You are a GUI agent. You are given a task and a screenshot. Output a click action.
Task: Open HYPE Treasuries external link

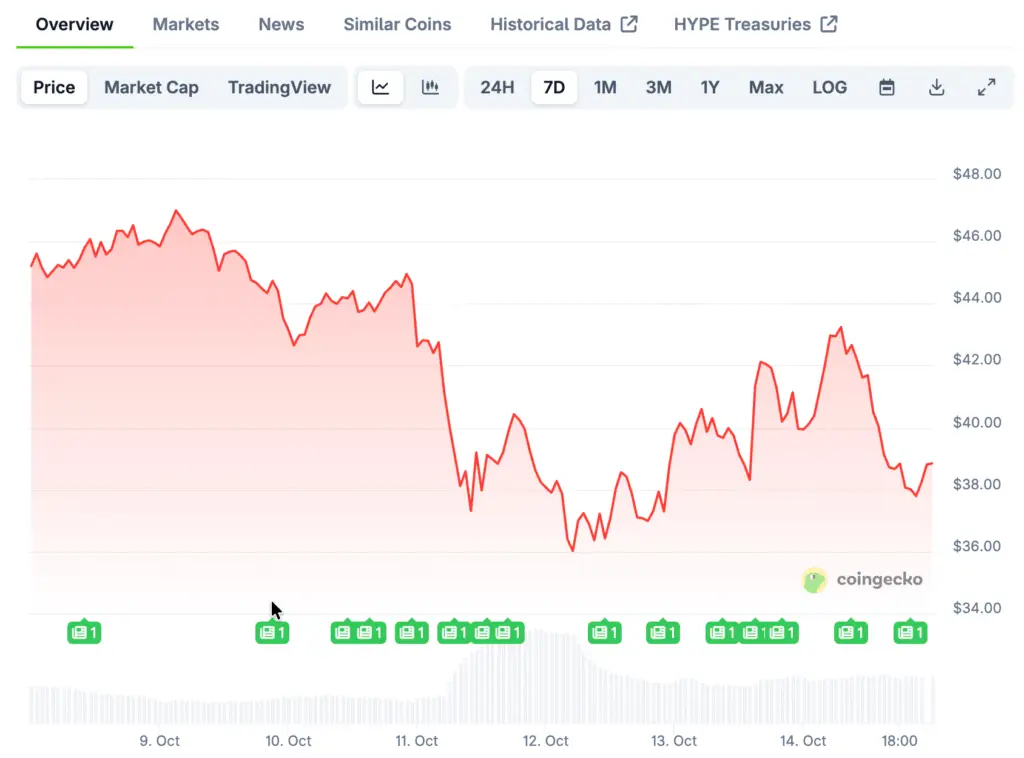click(x=755, y=24)
